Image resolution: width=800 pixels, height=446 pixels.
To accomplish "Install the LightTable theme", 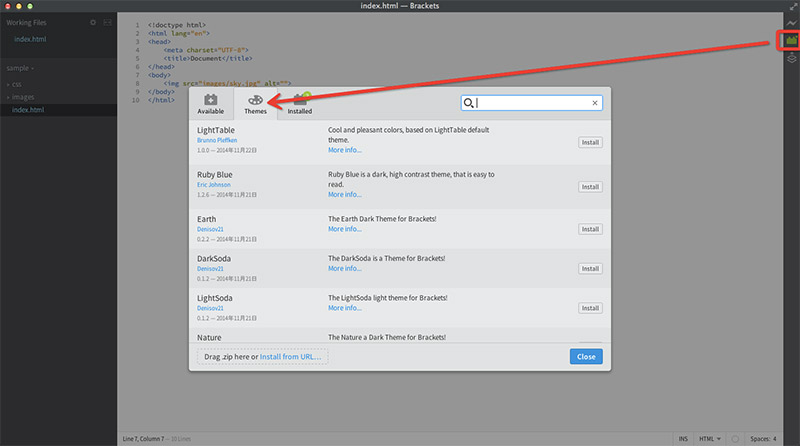I will point(590,142).
